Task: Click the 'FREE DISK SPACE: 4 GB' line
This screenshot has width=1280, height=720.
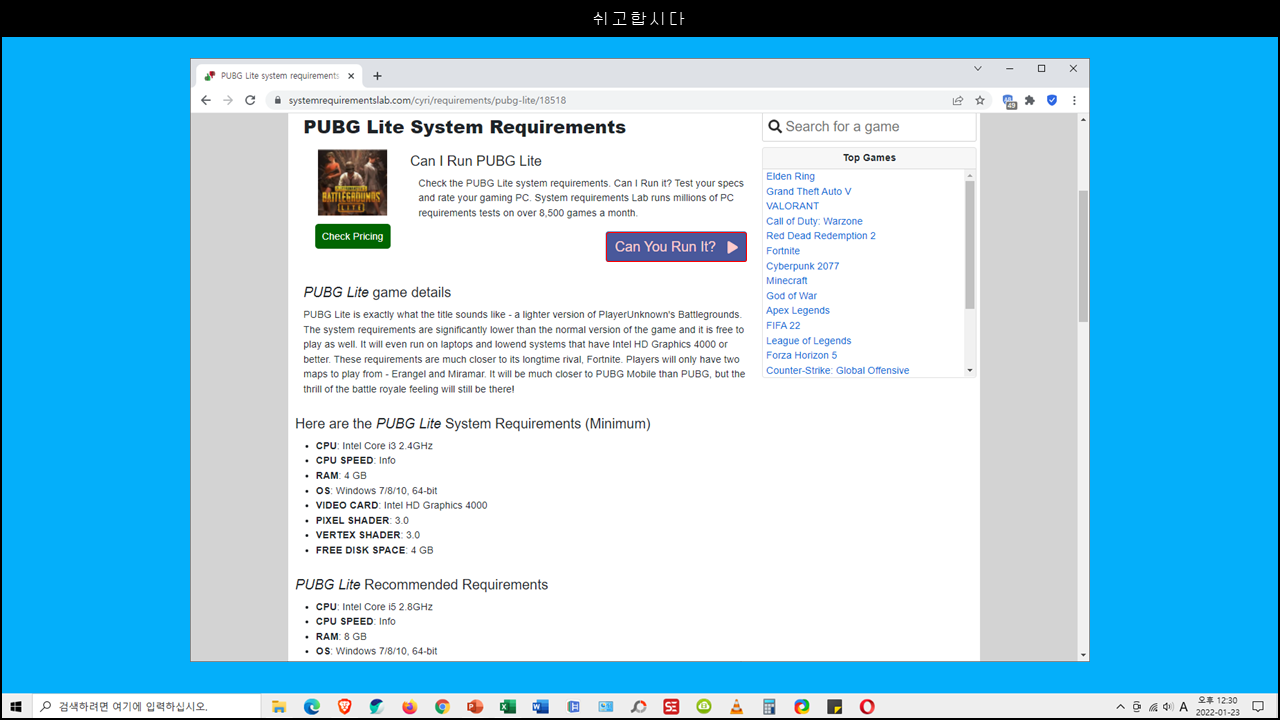Action: tap(375, 550)
